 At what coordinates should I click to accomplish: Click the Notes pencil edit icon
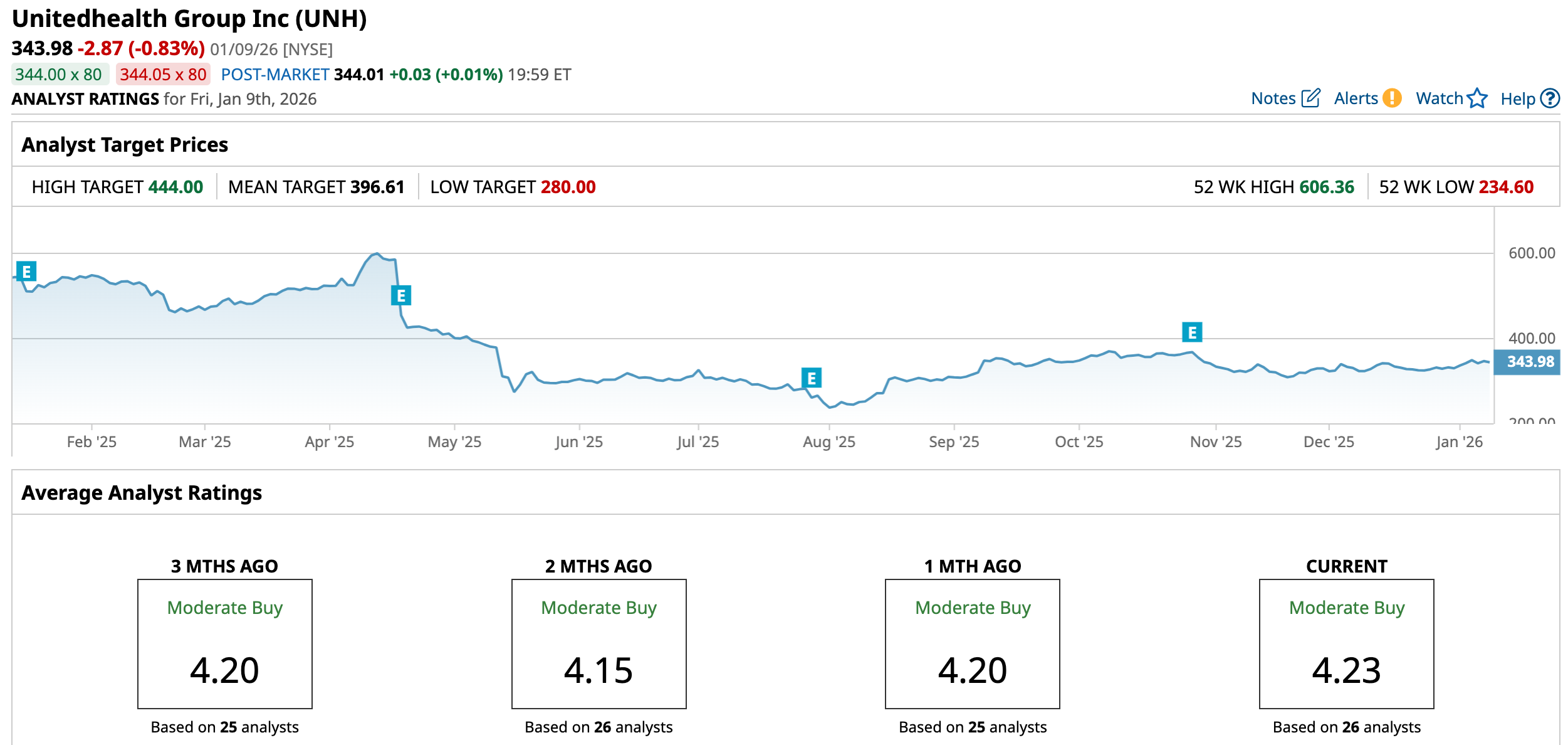pyautogui.click(x=1310, y=98)
